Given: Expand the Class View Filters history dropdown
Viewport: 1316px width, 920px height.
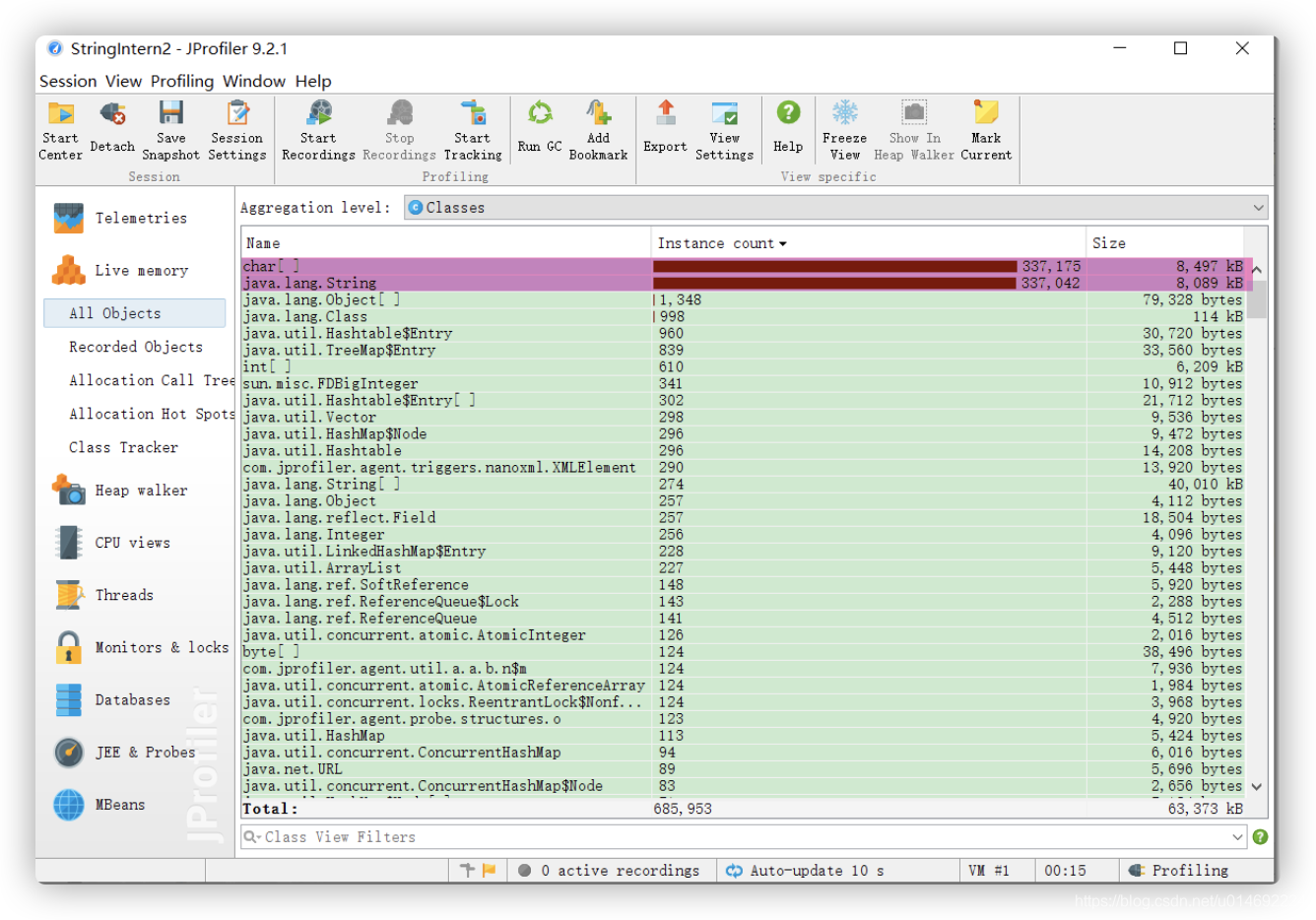Looking at the screenshot, I should 1238,836.
